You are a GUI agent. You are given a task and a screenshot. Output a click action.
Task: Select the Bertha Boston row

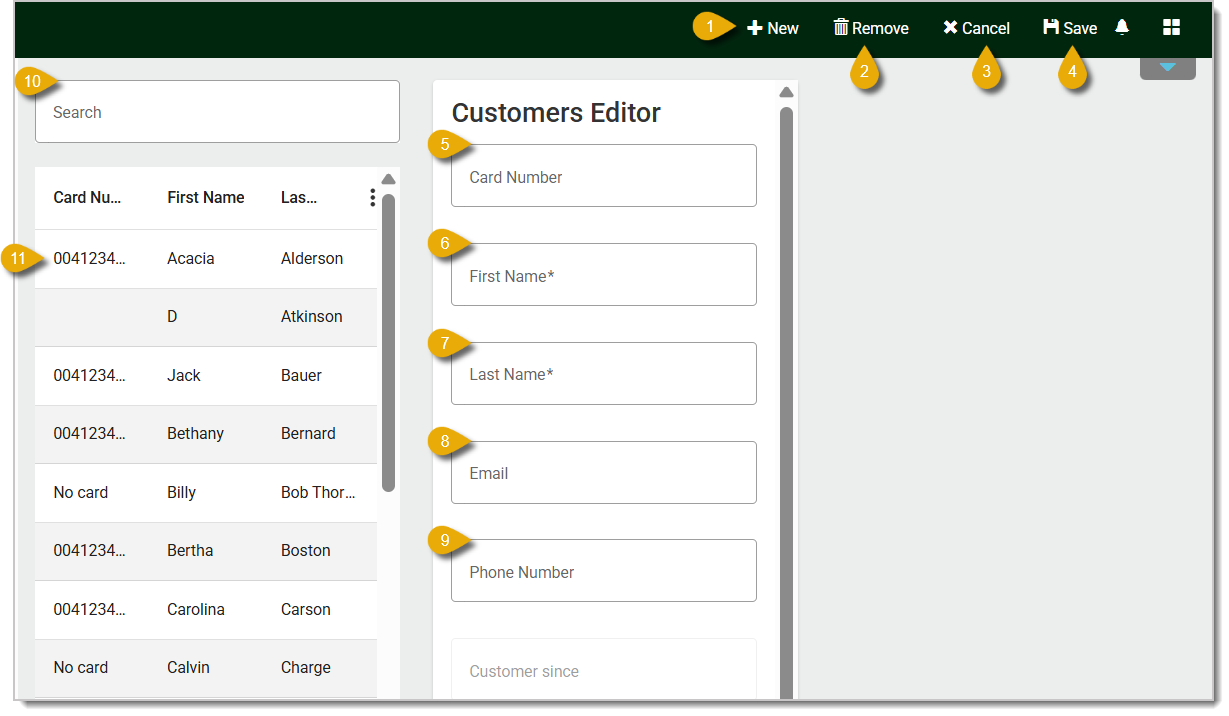pos(206,551)
